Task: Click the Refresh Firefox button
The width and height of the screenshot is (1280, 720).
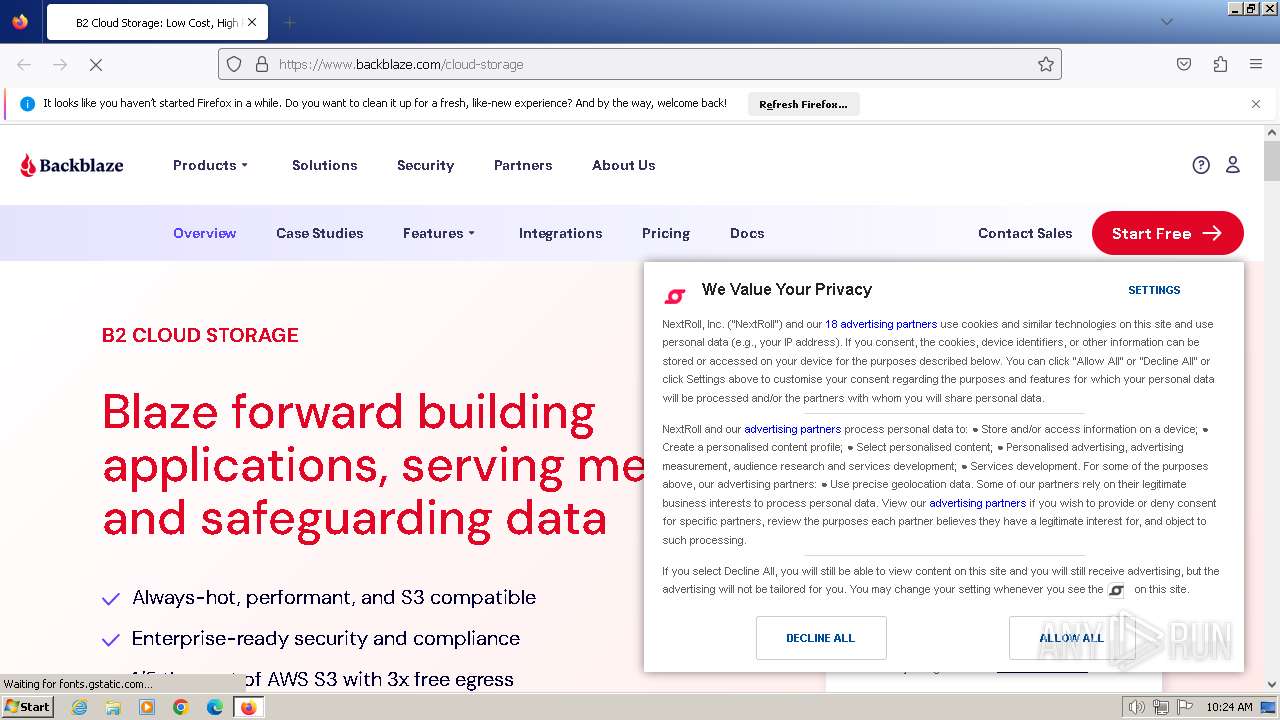Action: click(x=803, y=104)
